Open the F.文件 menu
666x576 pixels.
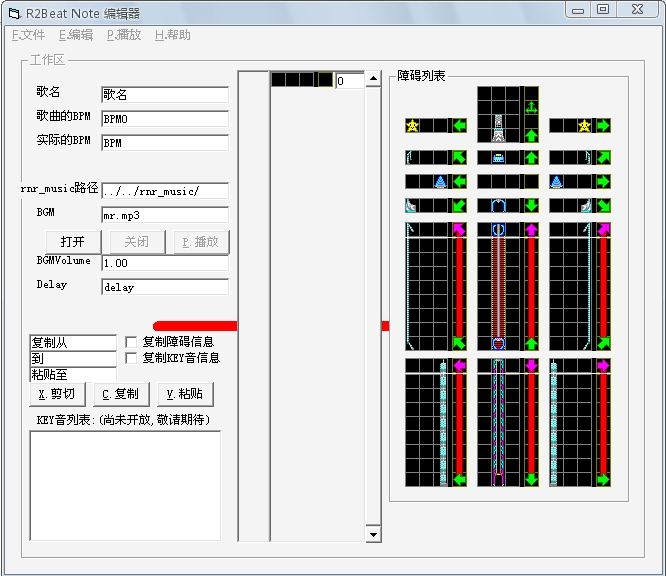tap(28, 35)
